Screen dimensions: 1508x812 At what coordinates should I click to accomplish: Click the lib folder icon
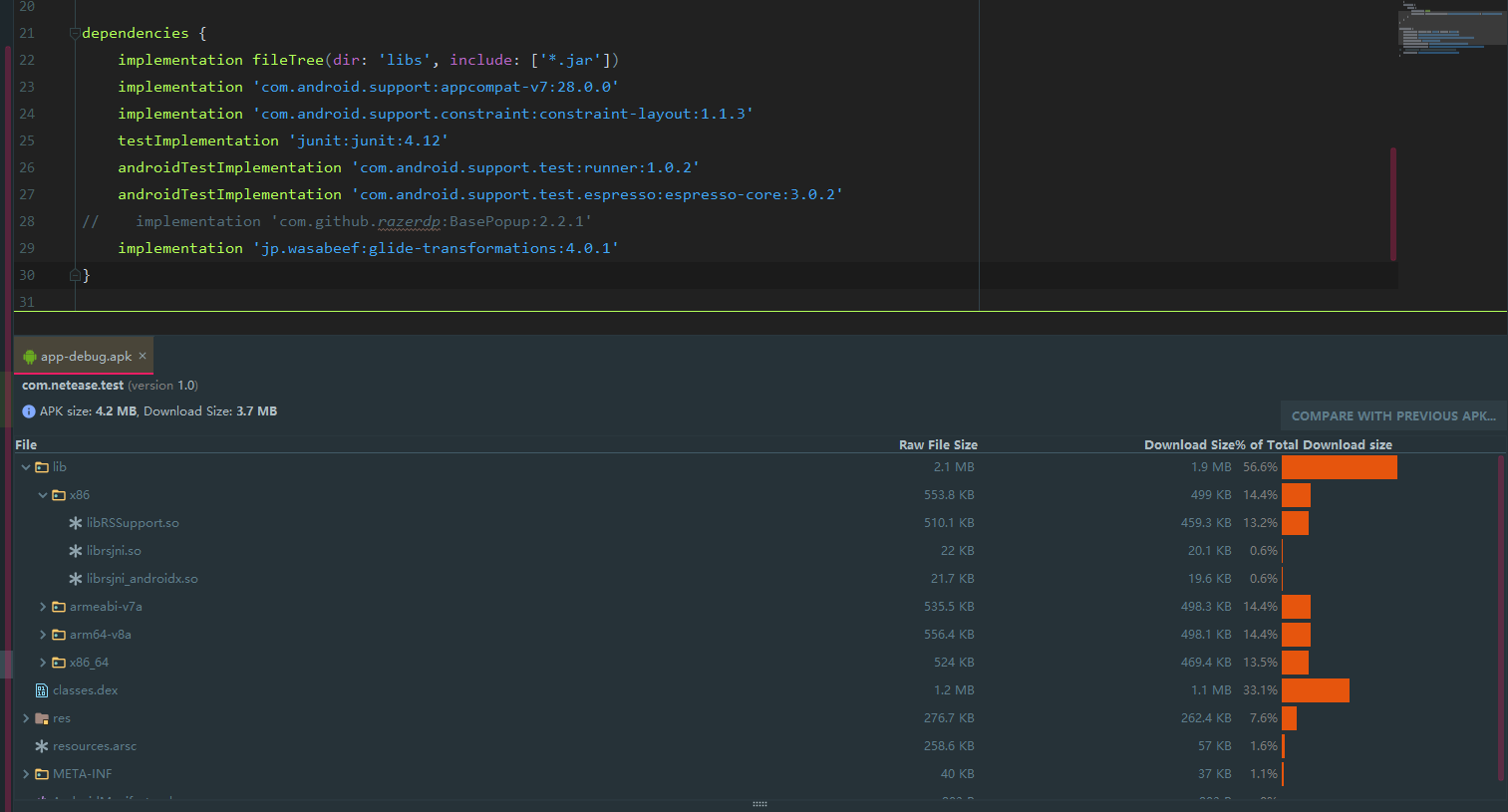tap(41, 466)
